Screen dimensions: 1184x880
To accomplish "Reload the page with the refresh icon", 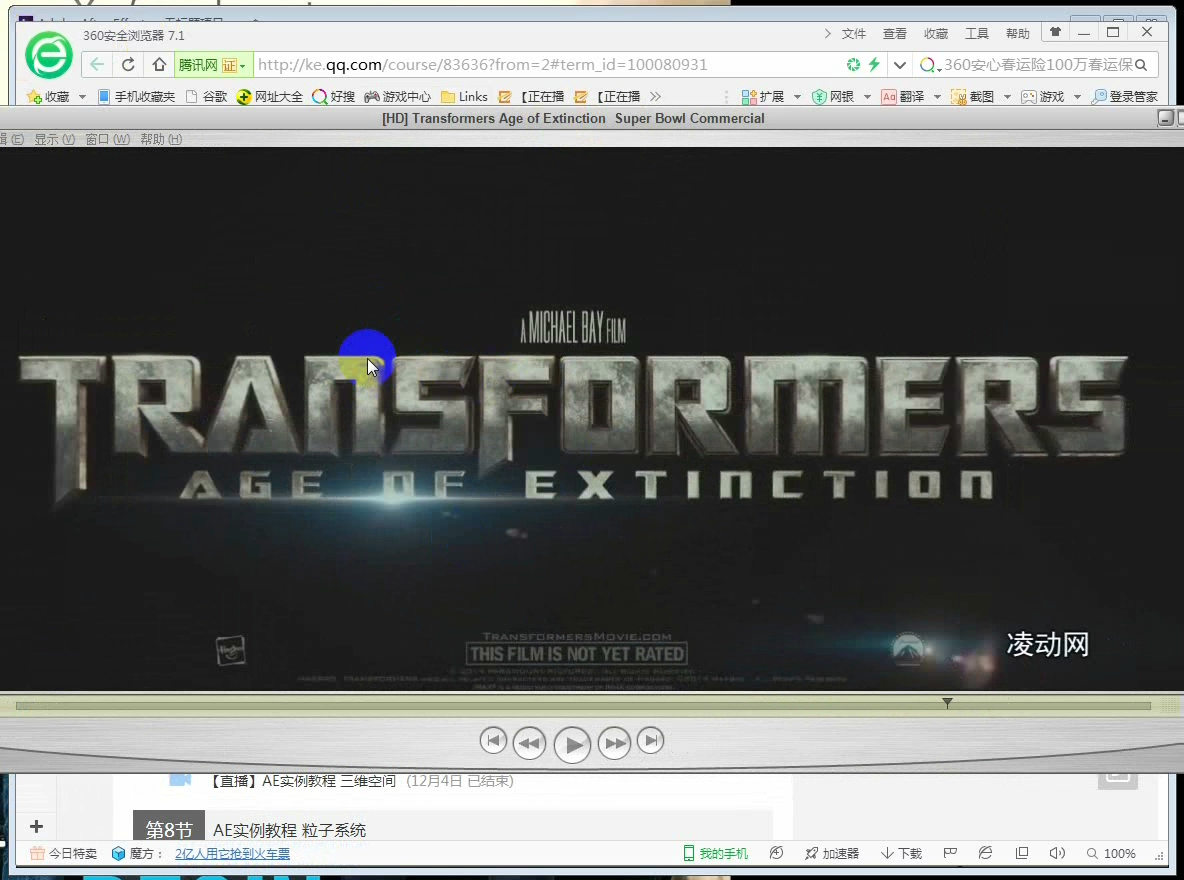I will pyautogui.click(x=128, y=65).
